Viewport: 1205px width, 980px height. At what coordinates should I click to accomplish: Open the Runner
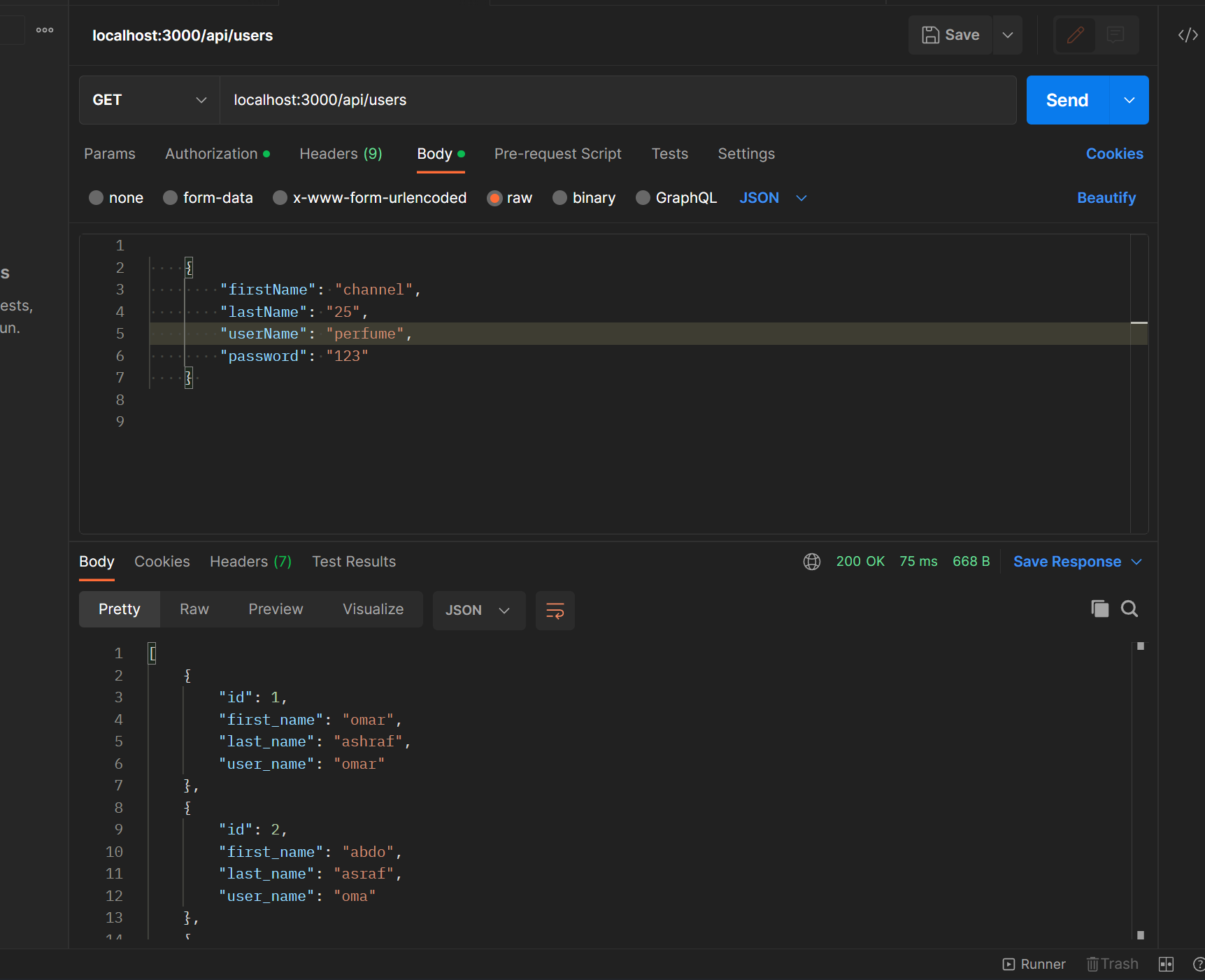(x=1034, y=964)
